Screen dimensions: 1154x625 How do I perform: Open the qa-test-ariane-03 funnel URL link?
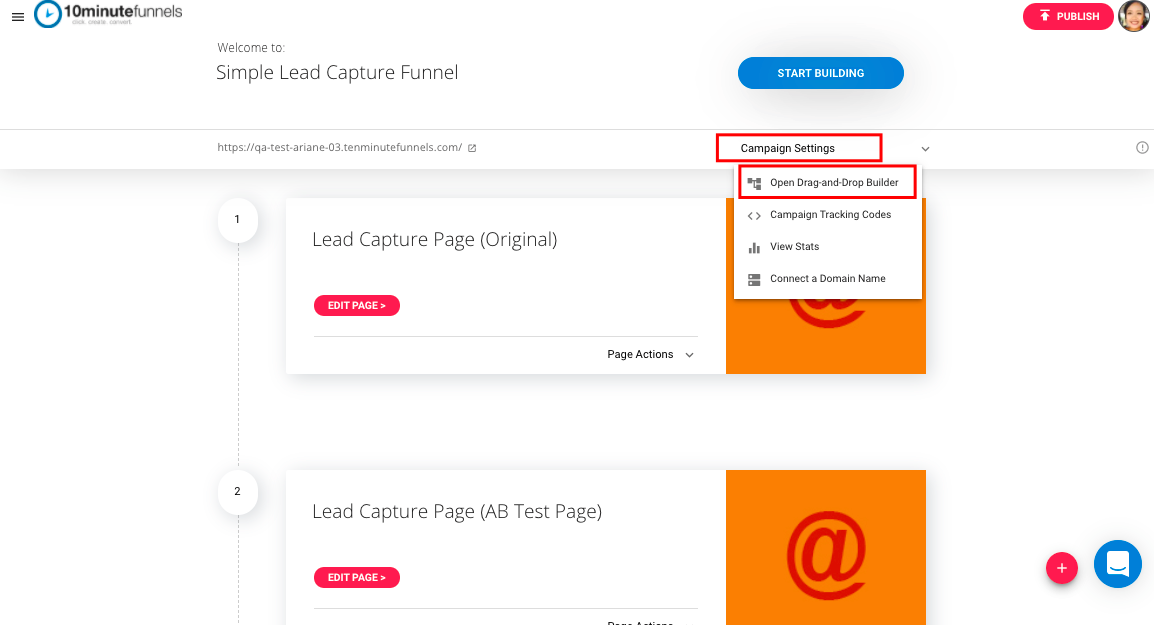click(x=339, y=147)
